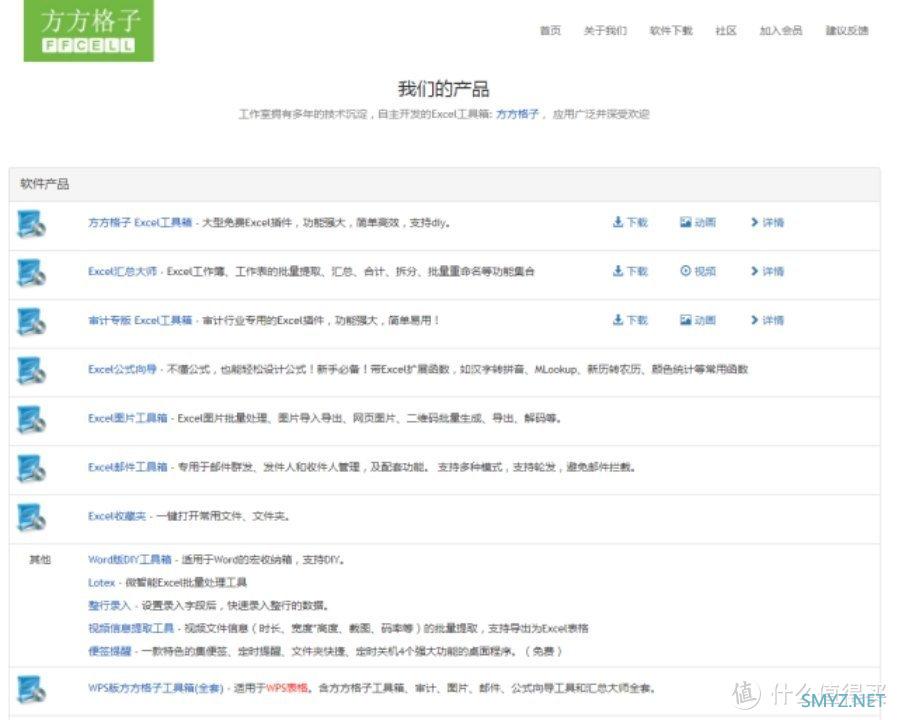The height and width of the screenshot is (720, 898).
Task: View 动图 for 审计专版 Excel工具箱
Action: (698, 320)
